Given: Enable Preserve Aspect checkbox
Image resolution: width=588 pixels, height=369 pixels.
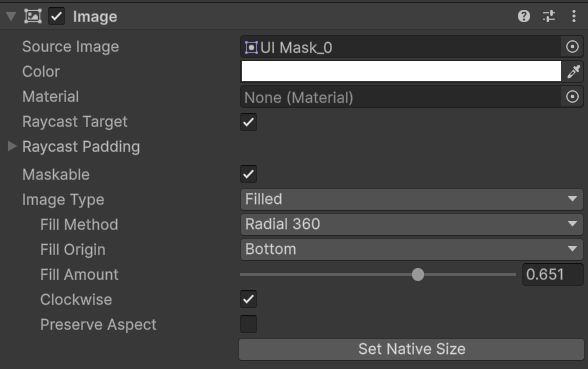Looking at the screenshot, I should (248, 324).
